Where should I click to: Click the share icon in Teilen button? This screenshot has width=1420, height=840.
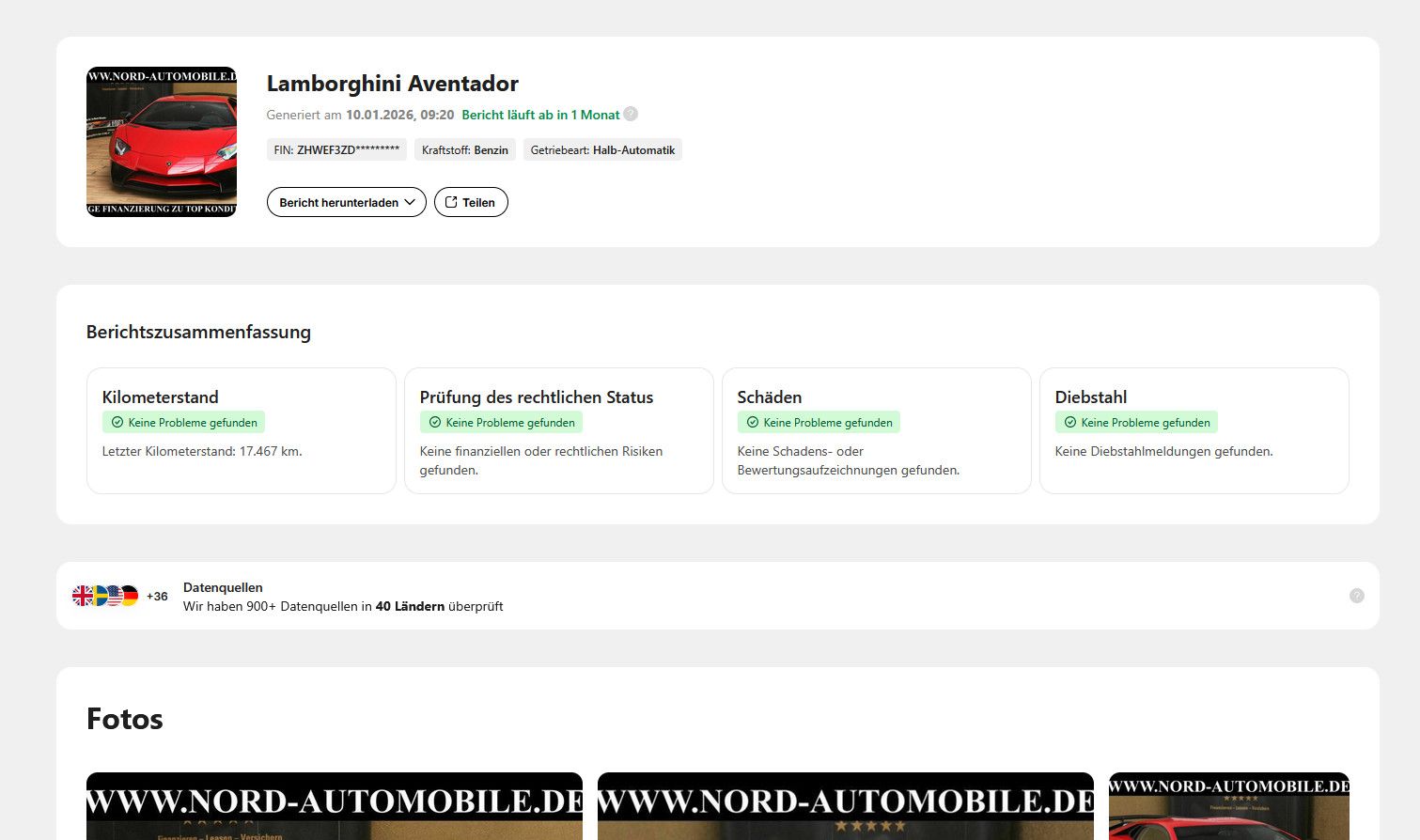[x=451, y=202]
